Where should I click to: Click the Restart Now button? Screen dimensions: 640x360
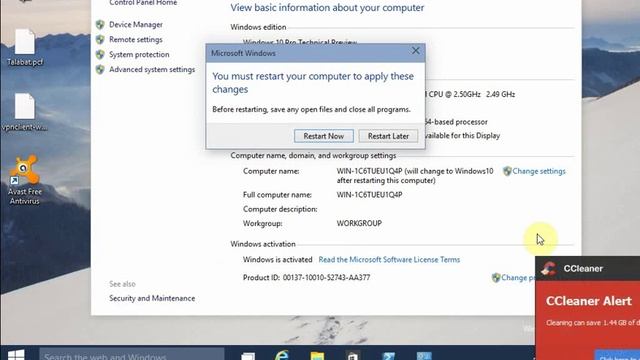[324, 136]
